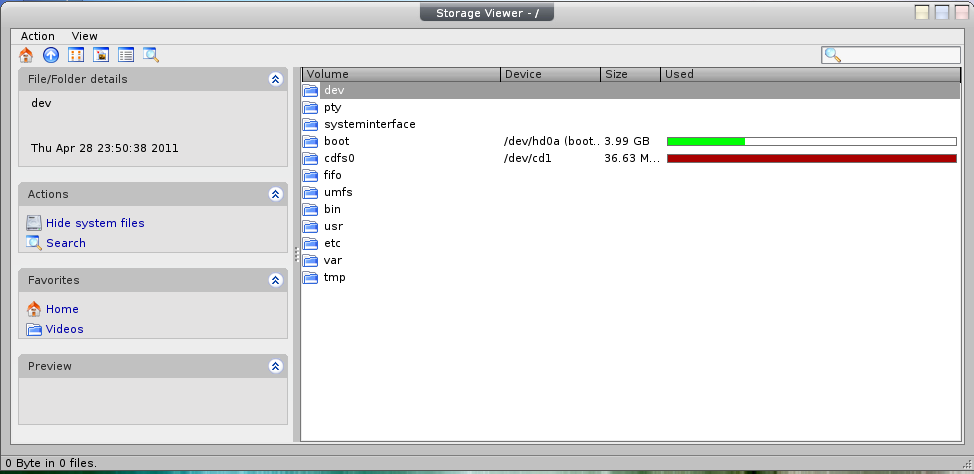Focus the search field at top right
The height and width of the screenshot is (474, 974).
click(x=891, y=55)
